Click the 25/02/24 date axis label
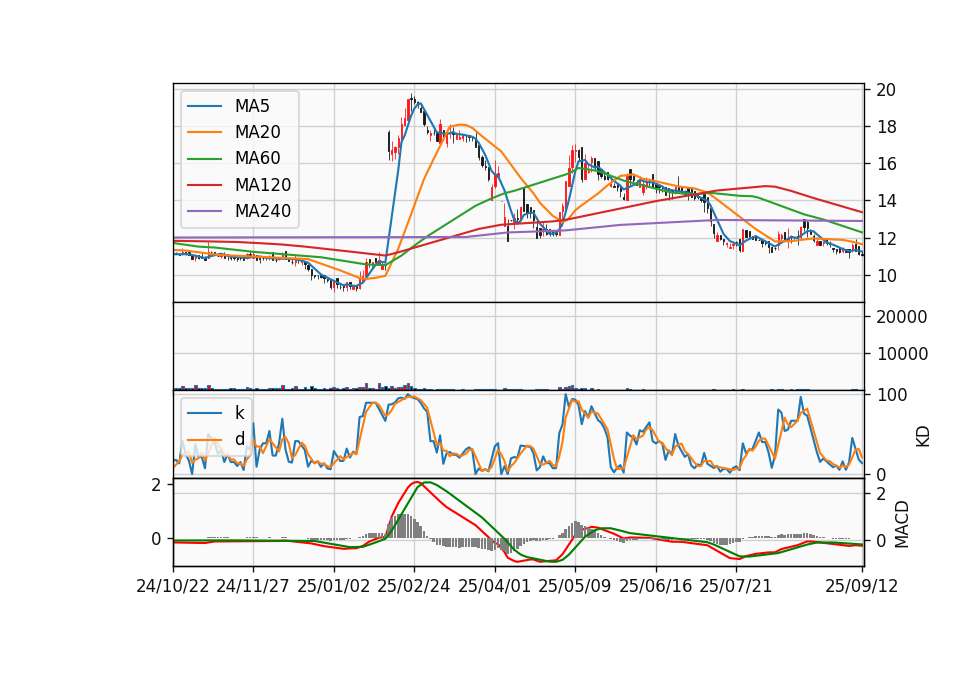Image resolution: width=960 pixels, height=690 pixels. coord(414,586)
